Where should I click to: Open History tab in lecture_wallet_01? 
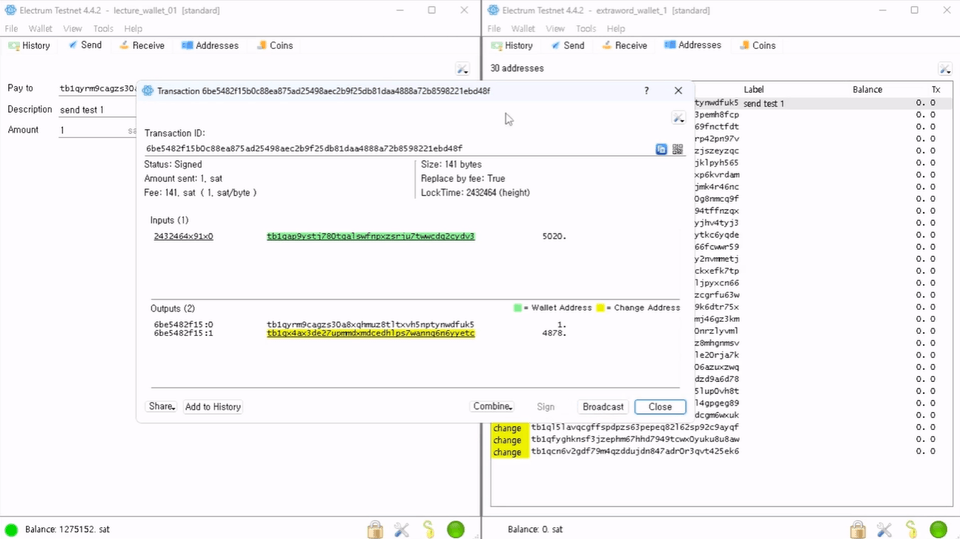(x=29, y=45)
